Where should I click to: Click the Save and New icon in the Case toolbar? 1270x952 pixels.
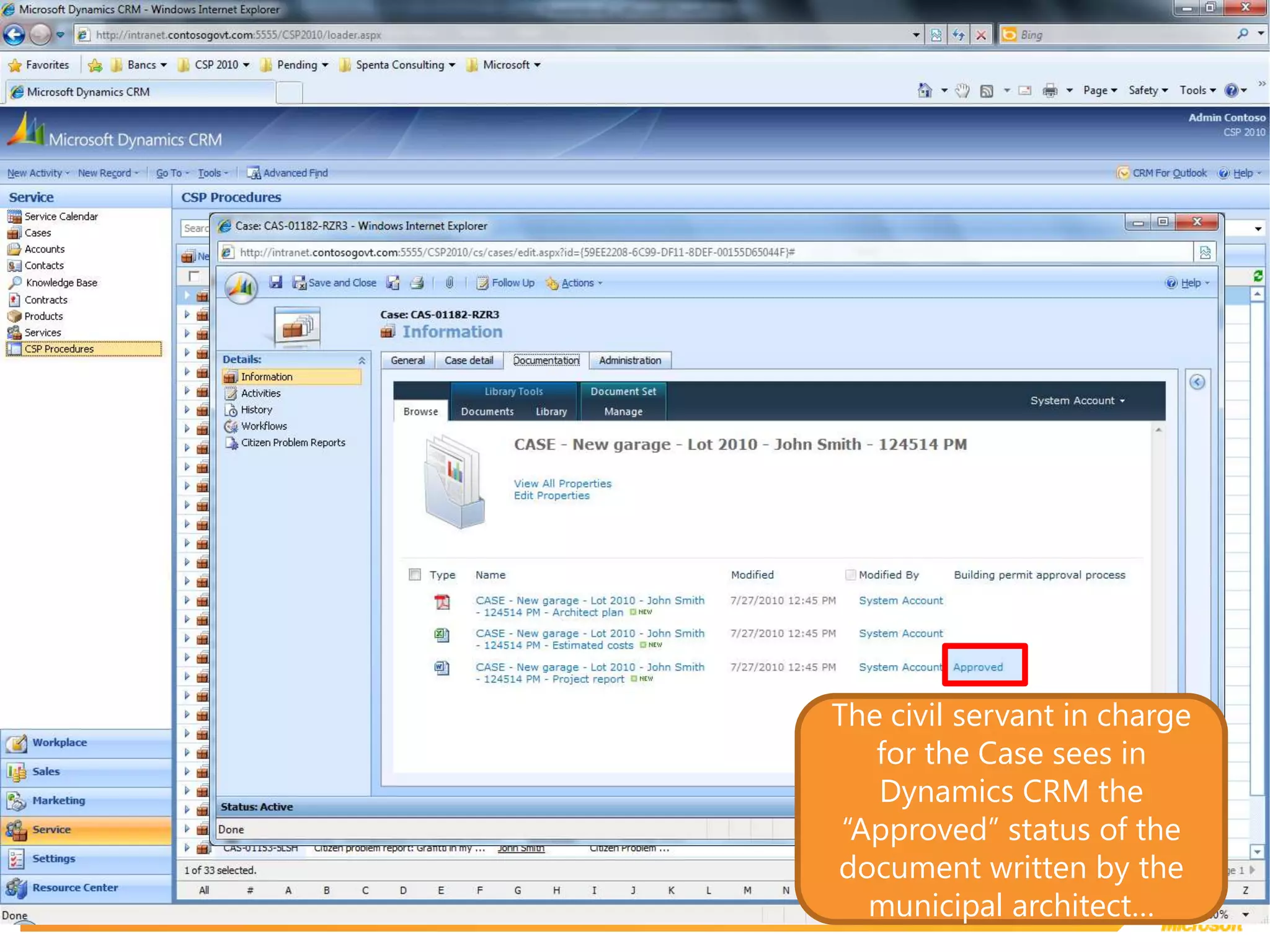pyautogui.click(x=393, y=283)
